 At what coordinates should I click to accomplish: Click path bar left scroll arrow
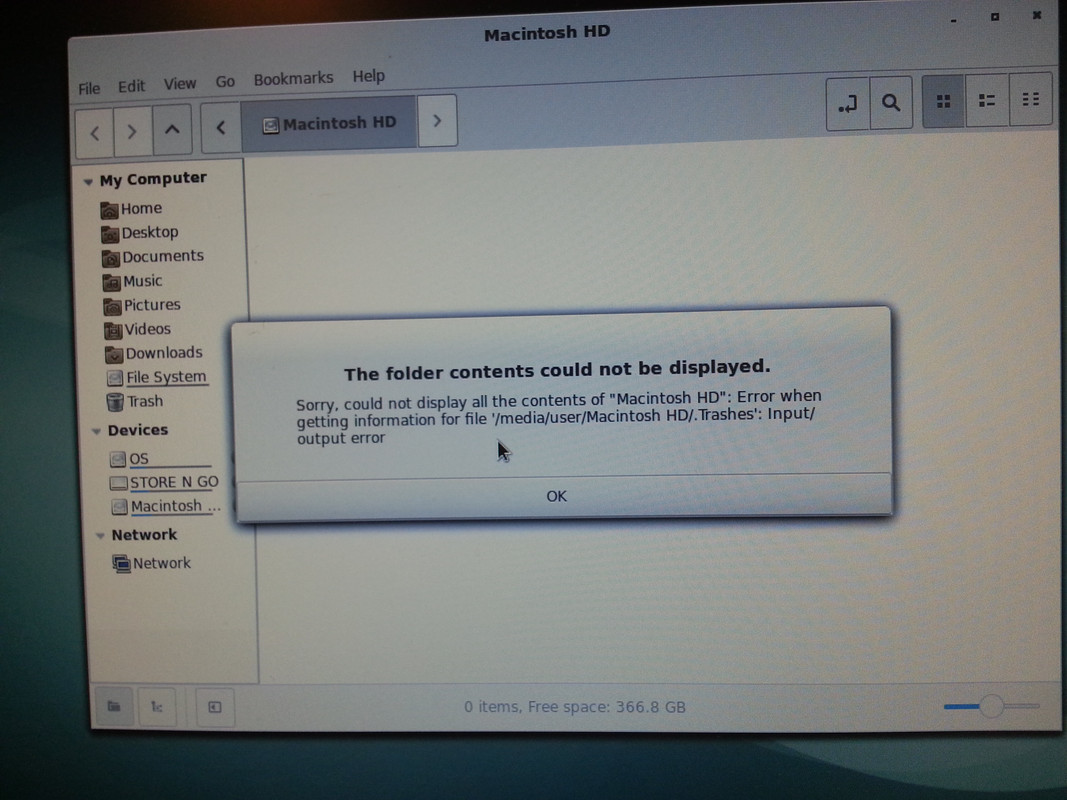pos(220,127)
